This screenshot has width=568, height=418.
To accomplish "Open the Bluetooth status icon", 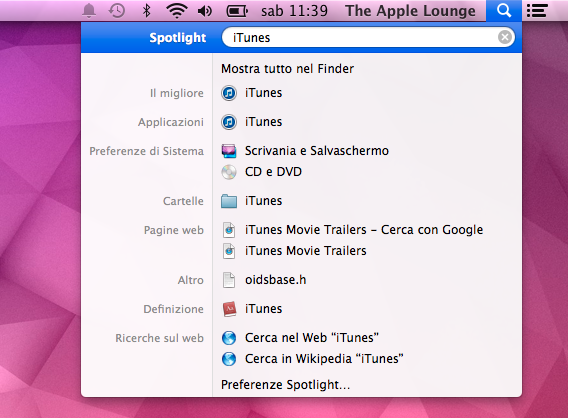I will coord(146,11).
